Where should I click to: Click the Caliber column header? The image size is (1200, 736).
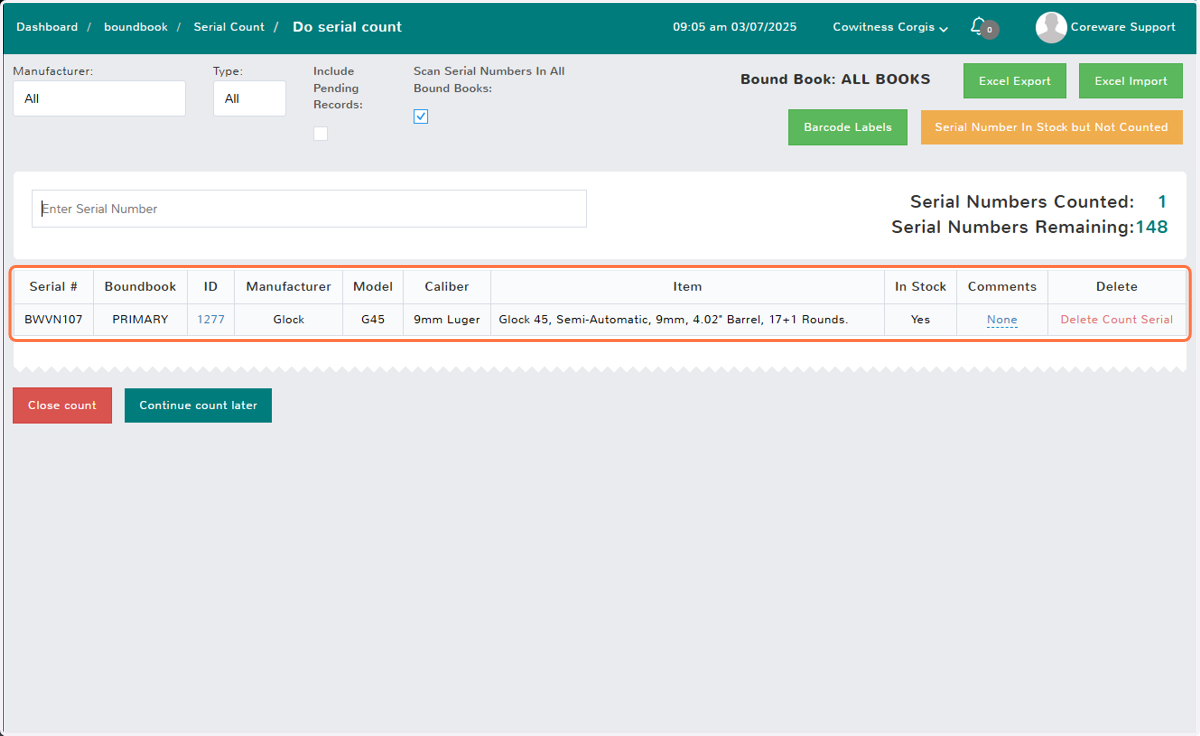pos(447,286)
